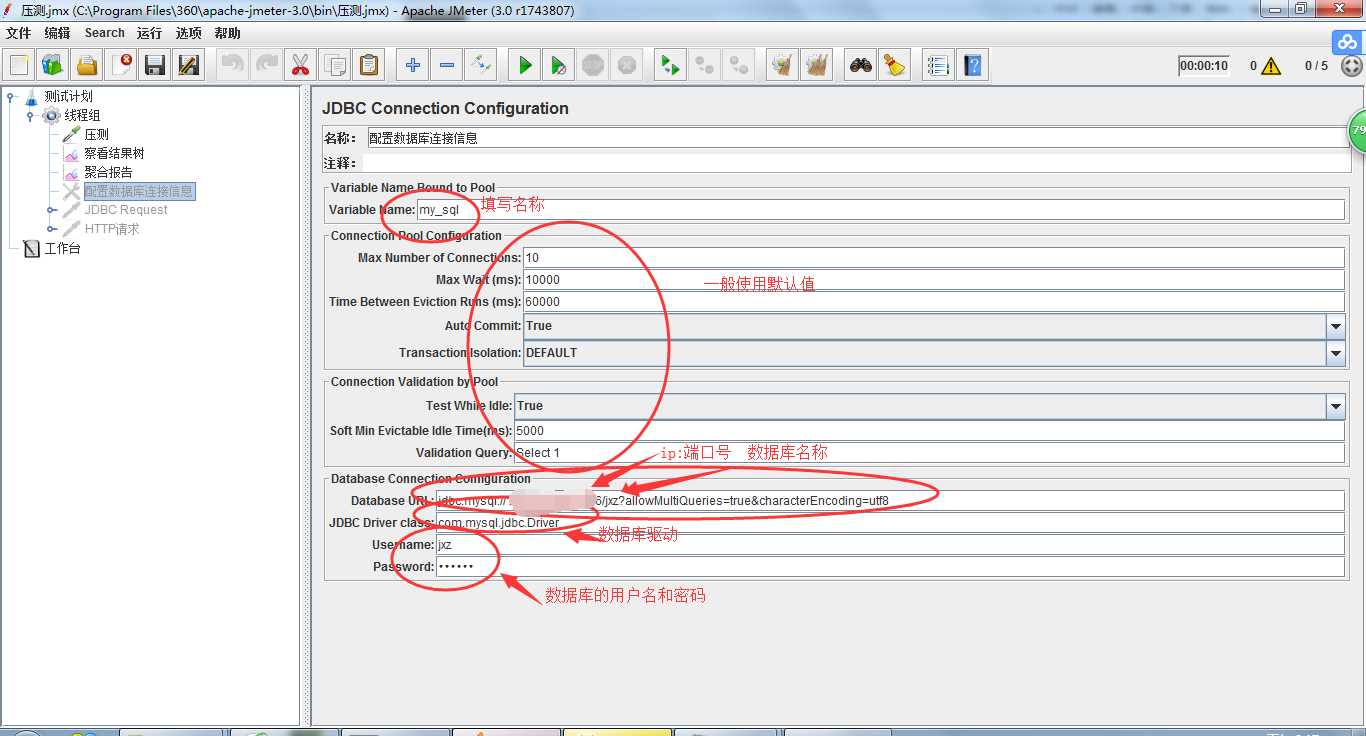Click the Open file folder icon

pos(87,66)
